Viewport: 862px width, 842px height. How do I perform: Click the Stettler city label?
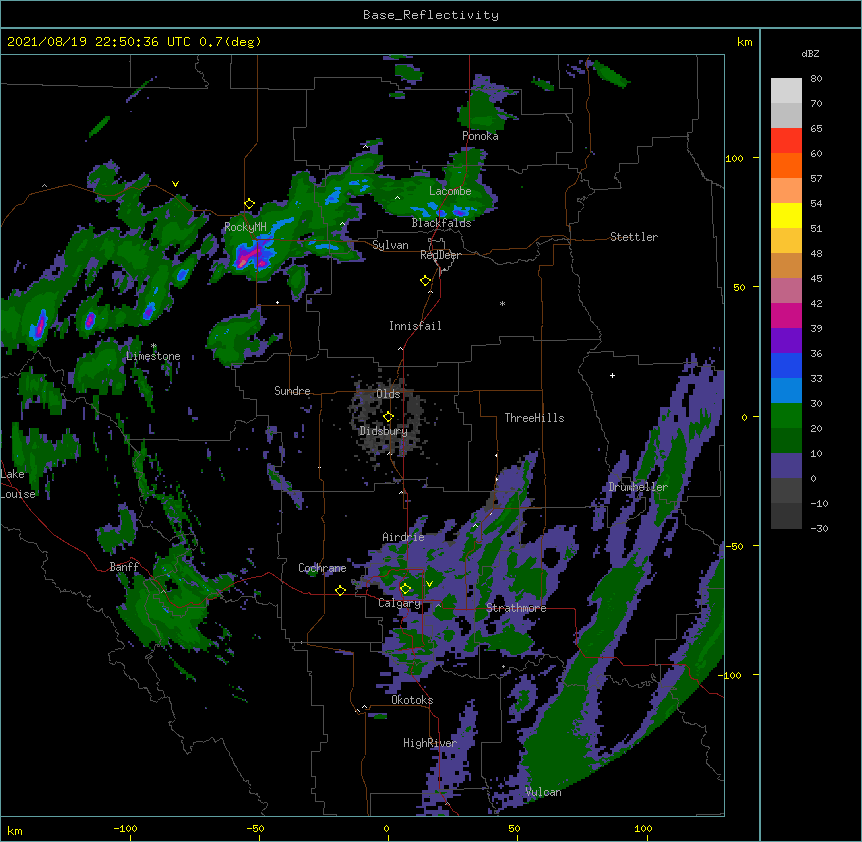tap(634, 237)
